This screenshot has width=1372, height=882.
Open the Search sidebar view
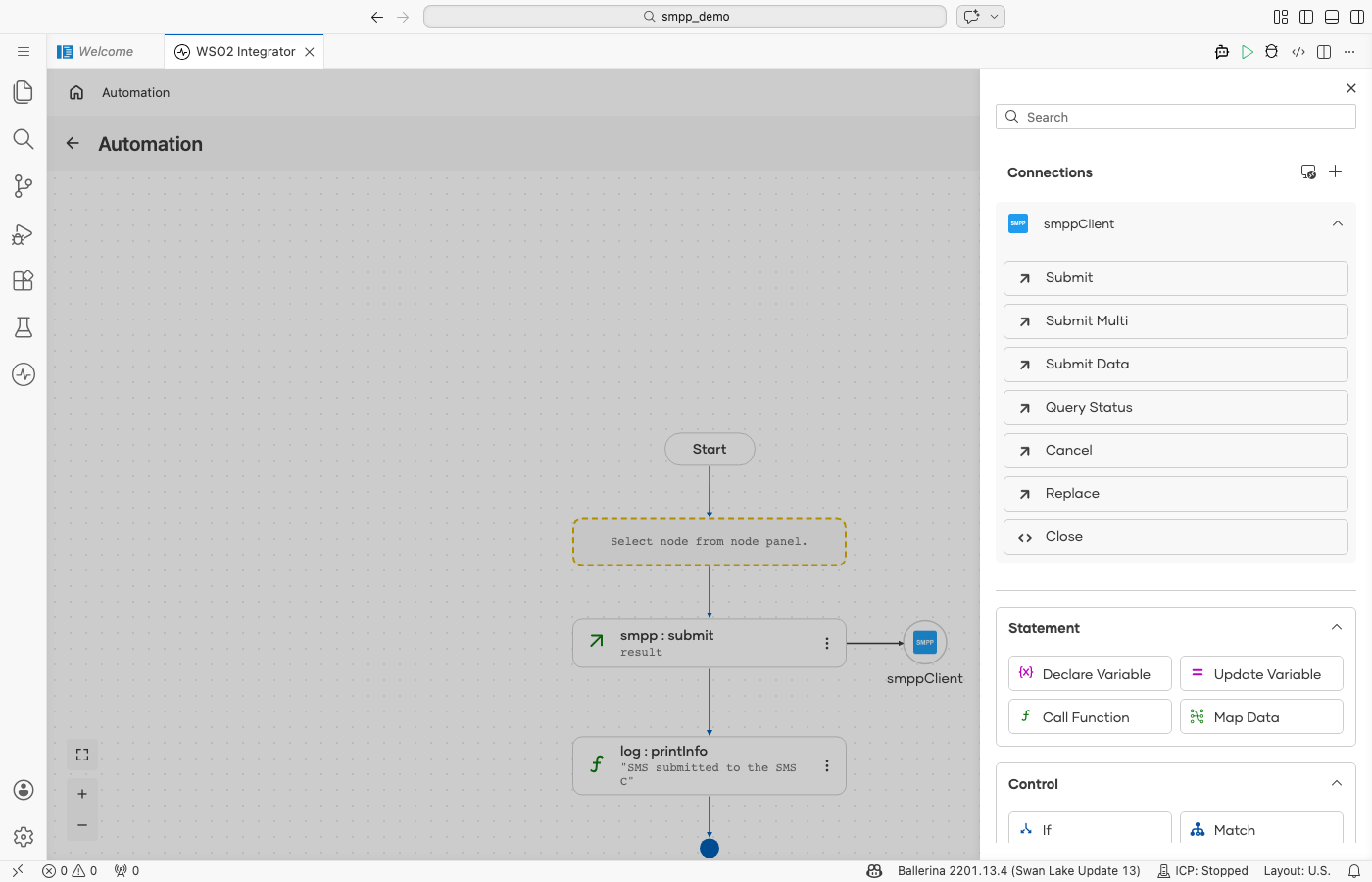tap(24, 139)
